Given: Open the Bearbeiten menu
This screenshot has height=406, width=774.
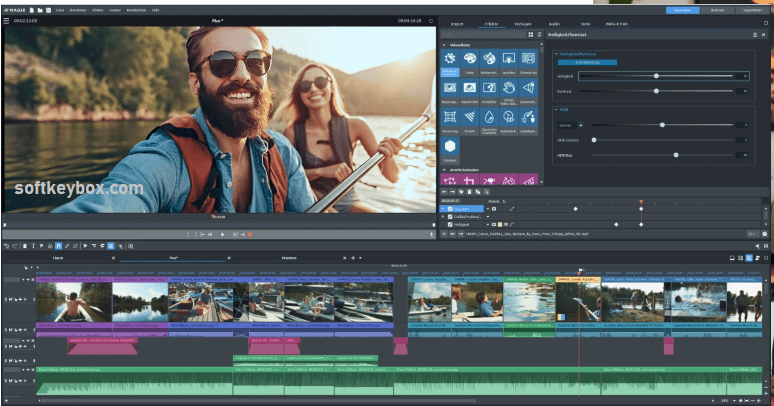Looking at the screenshot, I should (x=77, y=10).
